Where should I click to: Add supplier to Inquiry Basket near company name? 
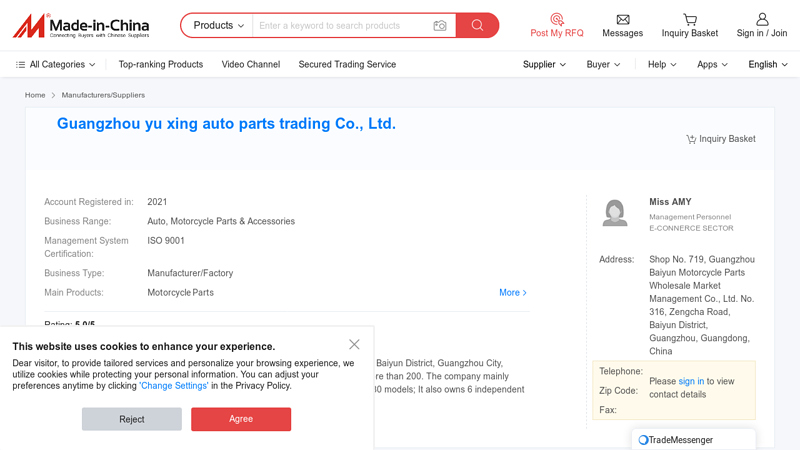(720, 139)
